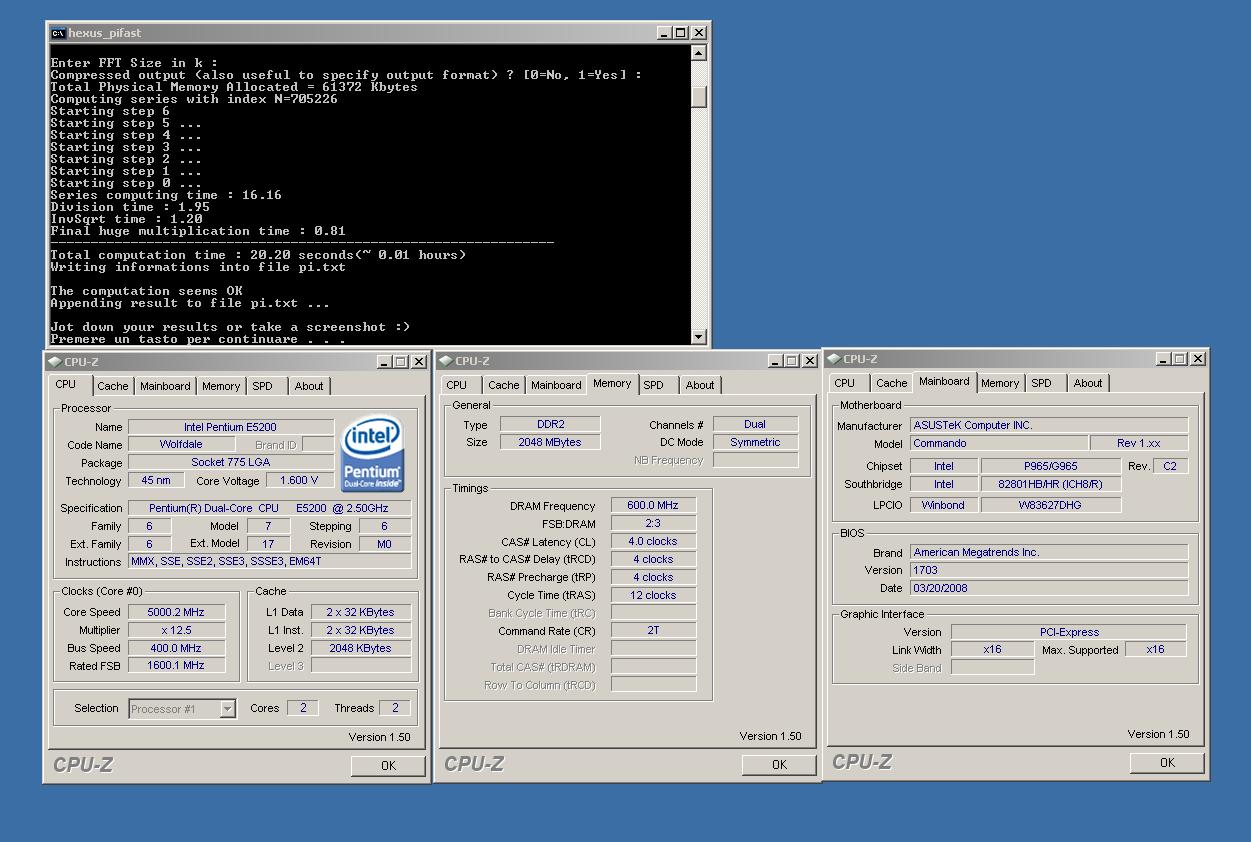Viewport: 1251px width, 842px height.
Task: Click the Southbridge value 82801HB/HR (ICH8/R)
Action: click(x=1051, y=484)
